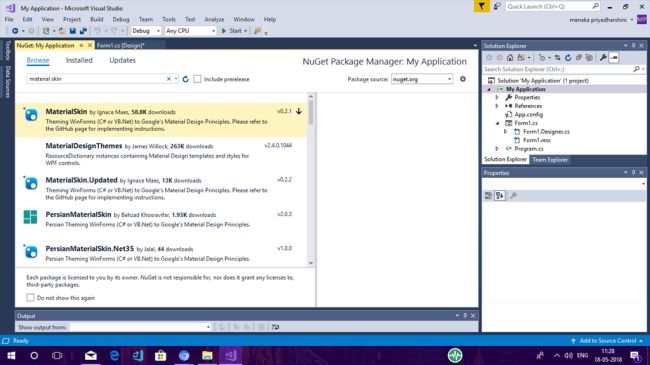650x365 pixels.
Task: Expand the References node
Action: pos(497,106)
